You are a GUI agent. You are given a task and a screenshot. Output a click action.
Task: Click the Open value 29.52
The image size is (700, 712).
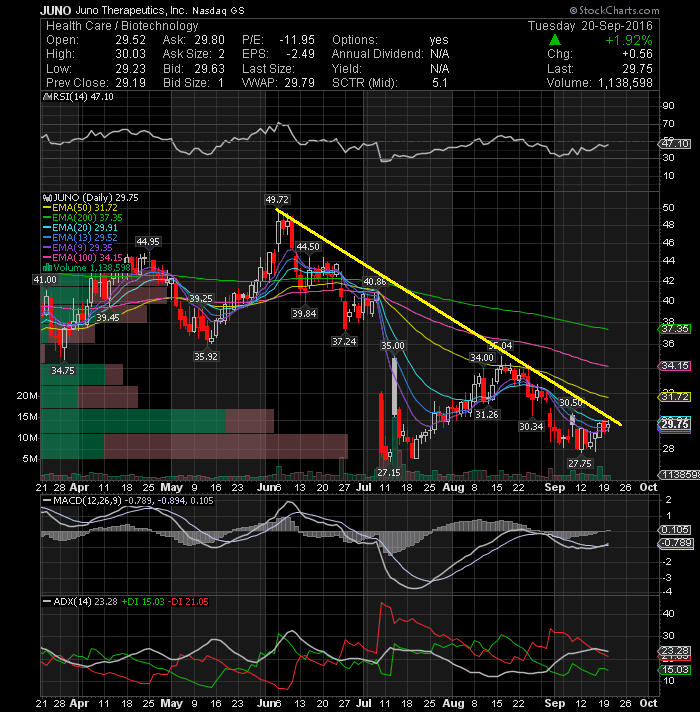point(130,40)
